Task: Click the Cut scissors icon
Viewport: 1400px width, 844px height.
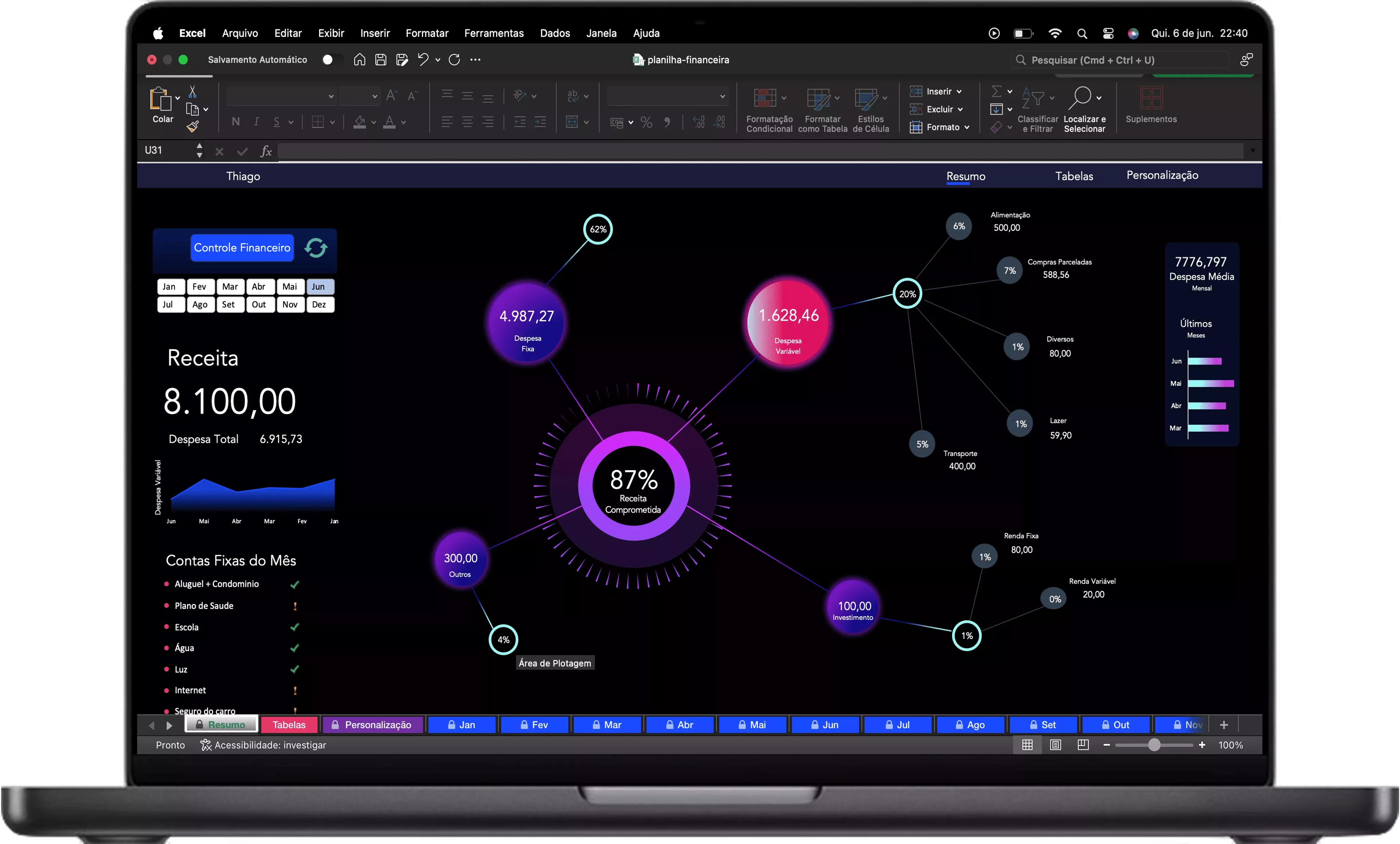Action: (x=193, y=92)
